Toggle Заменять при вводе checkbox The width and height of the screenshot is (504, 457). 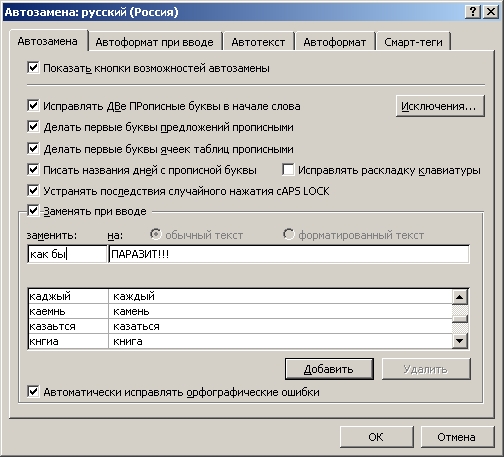point(33,210)
